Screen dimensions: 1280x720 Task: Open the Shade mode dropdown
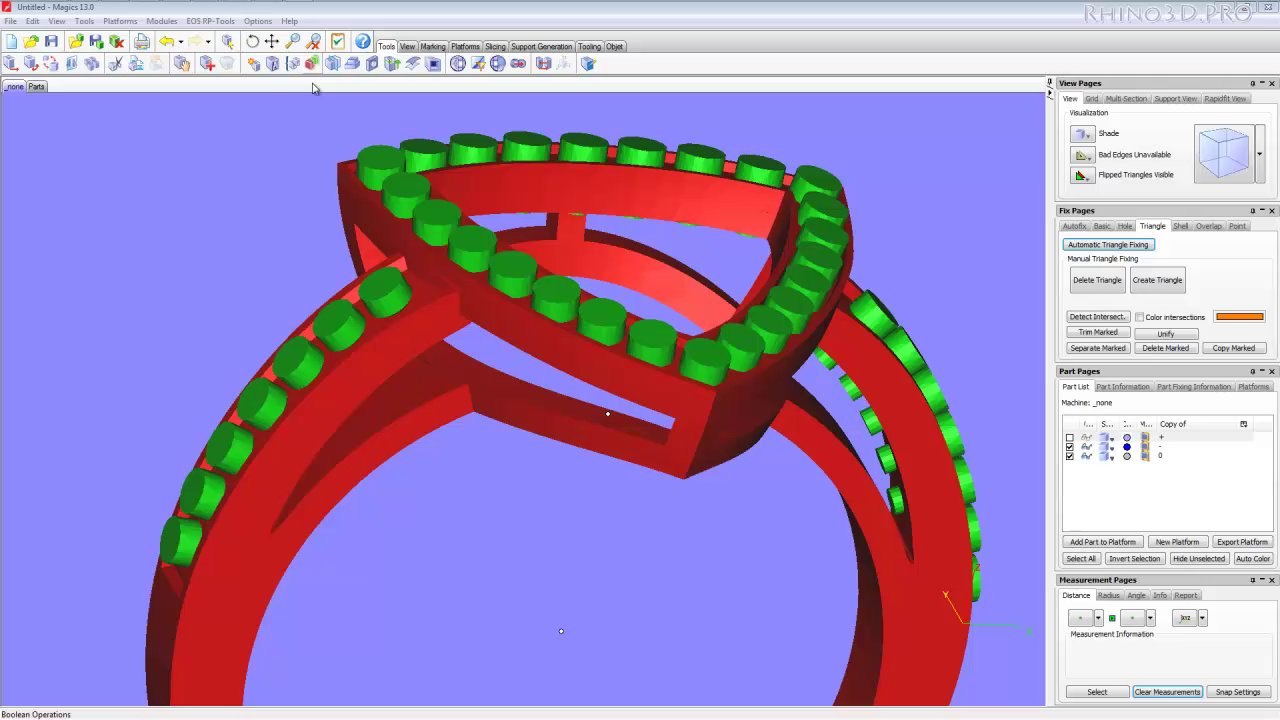point(1083,133)
